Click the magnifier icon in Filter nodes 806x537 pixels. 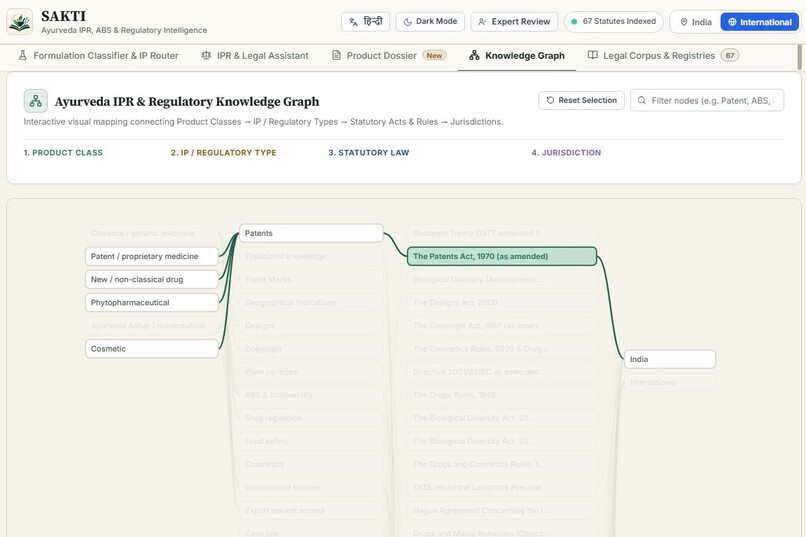642,100
